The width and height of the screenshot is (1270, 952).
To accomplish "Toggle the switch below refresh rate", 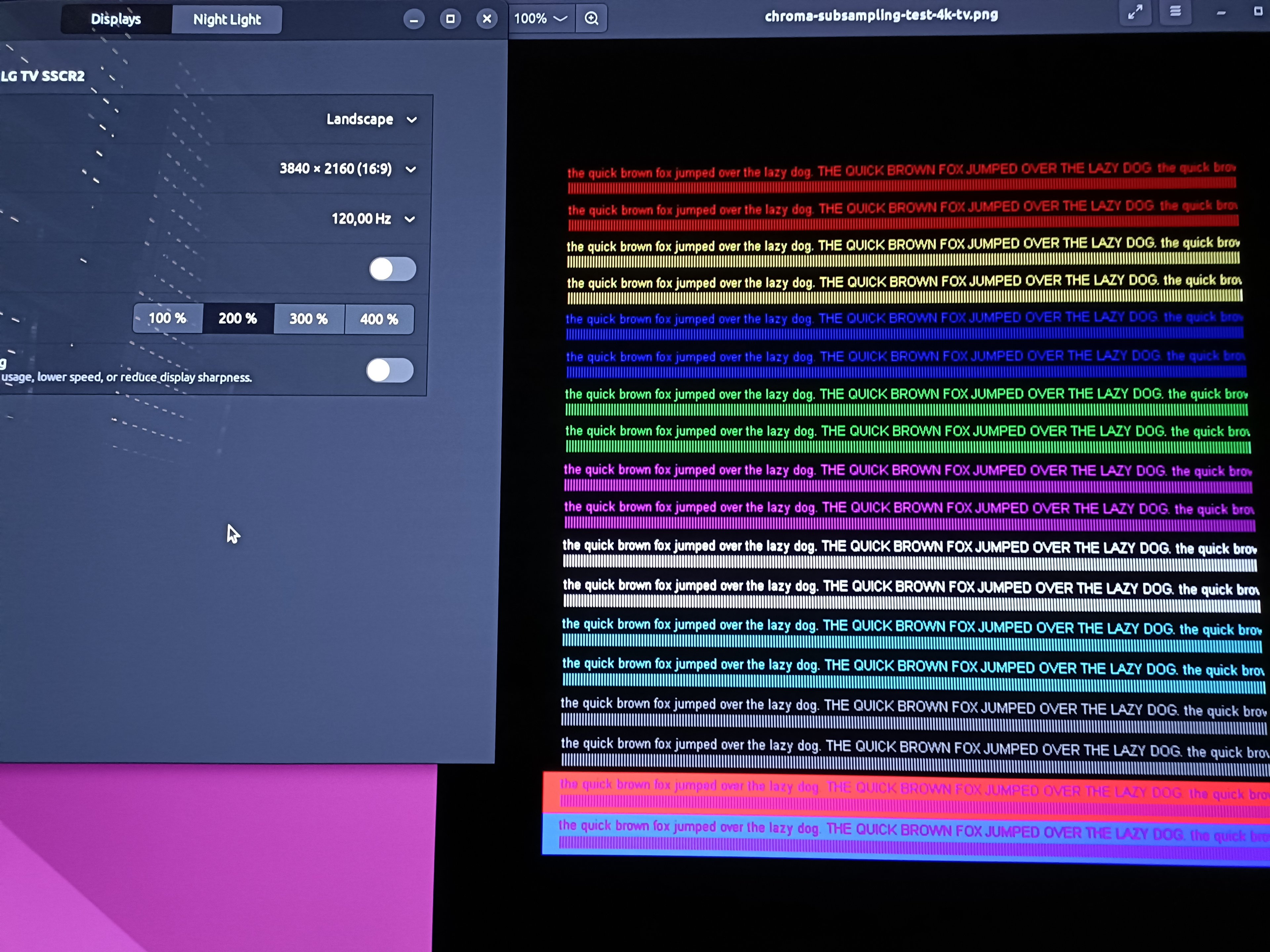I will point(392,268).
